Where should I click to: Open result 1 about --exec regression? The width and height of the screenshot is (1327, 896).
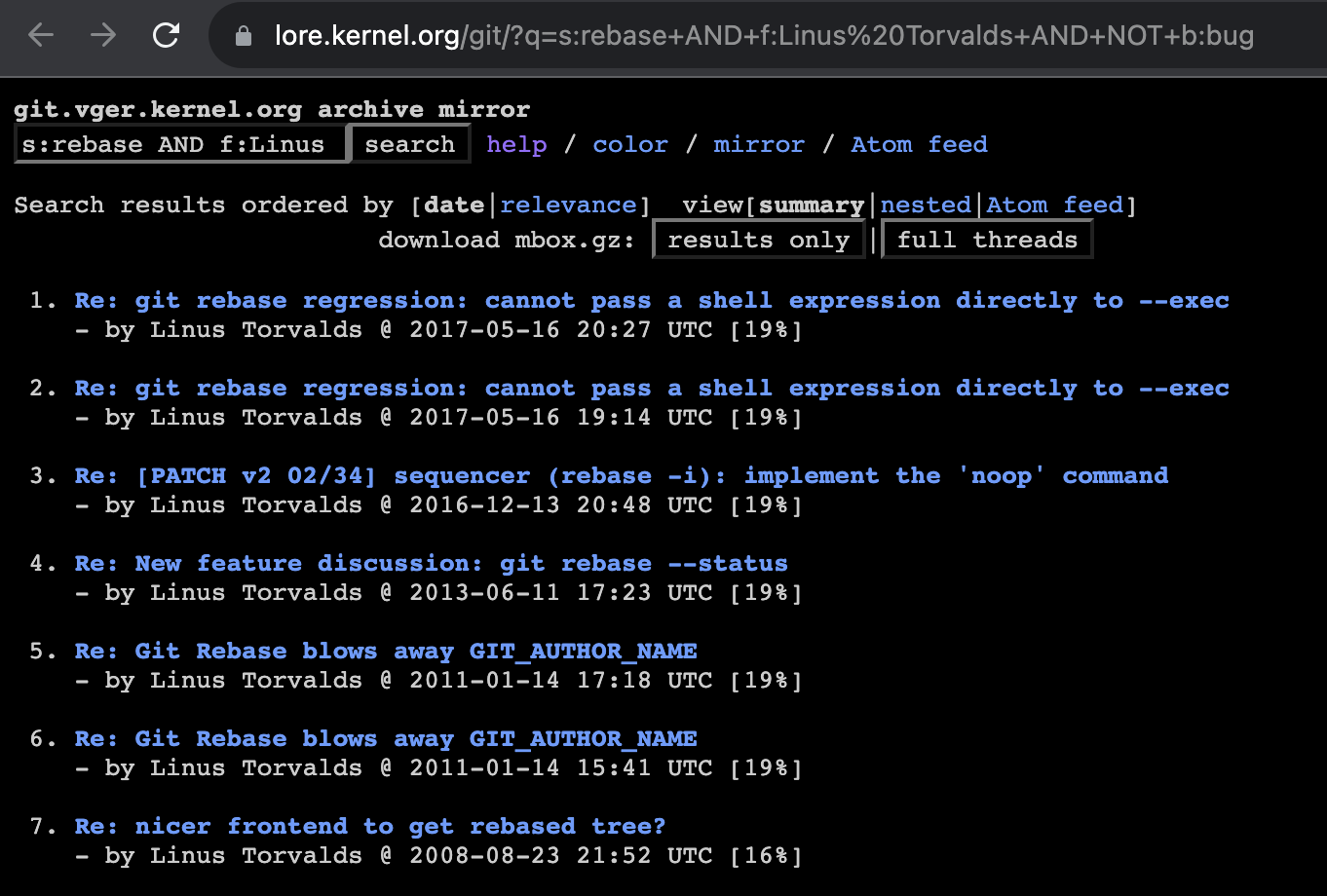pyautogui.click(x=652, y=300)
